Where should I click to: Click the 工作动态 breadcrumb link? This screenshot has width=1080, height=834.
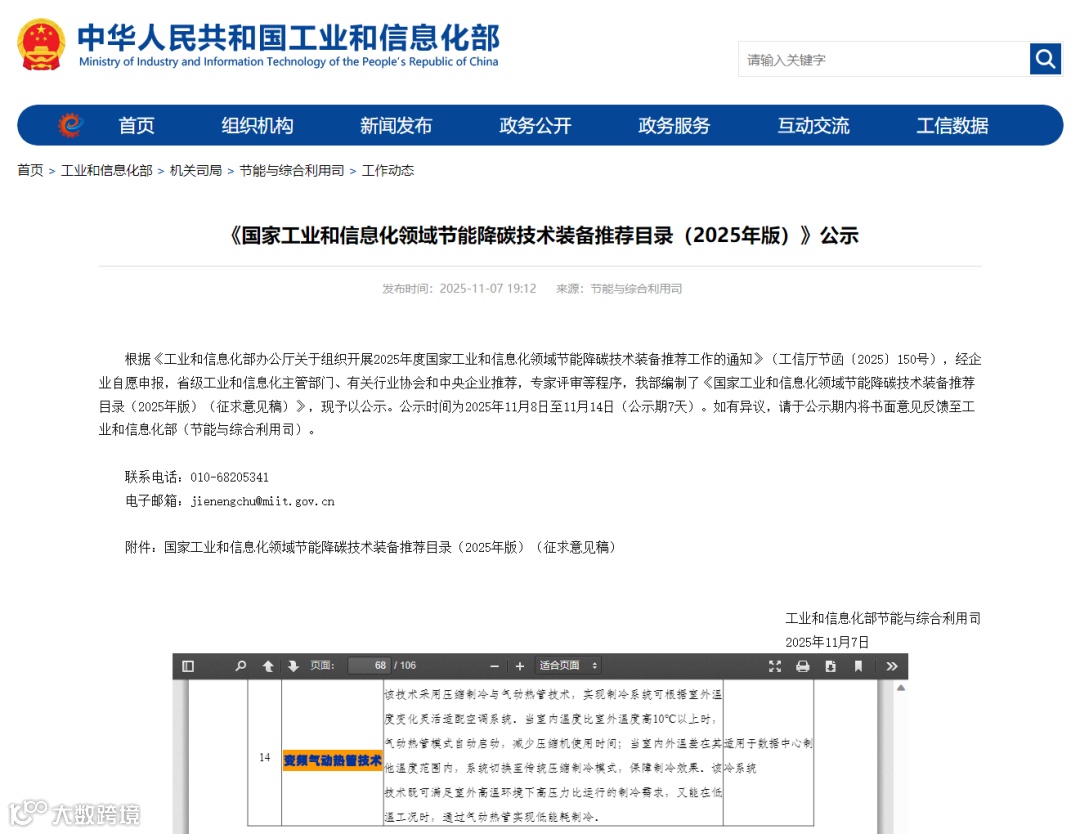click(x=388, y=170)
